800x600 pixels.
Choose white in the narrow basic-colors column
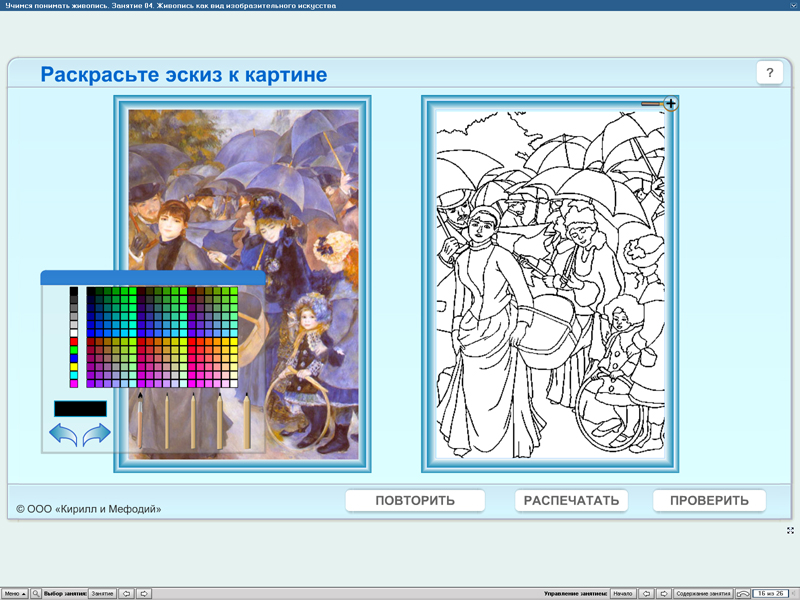click(x=74, y=333)
